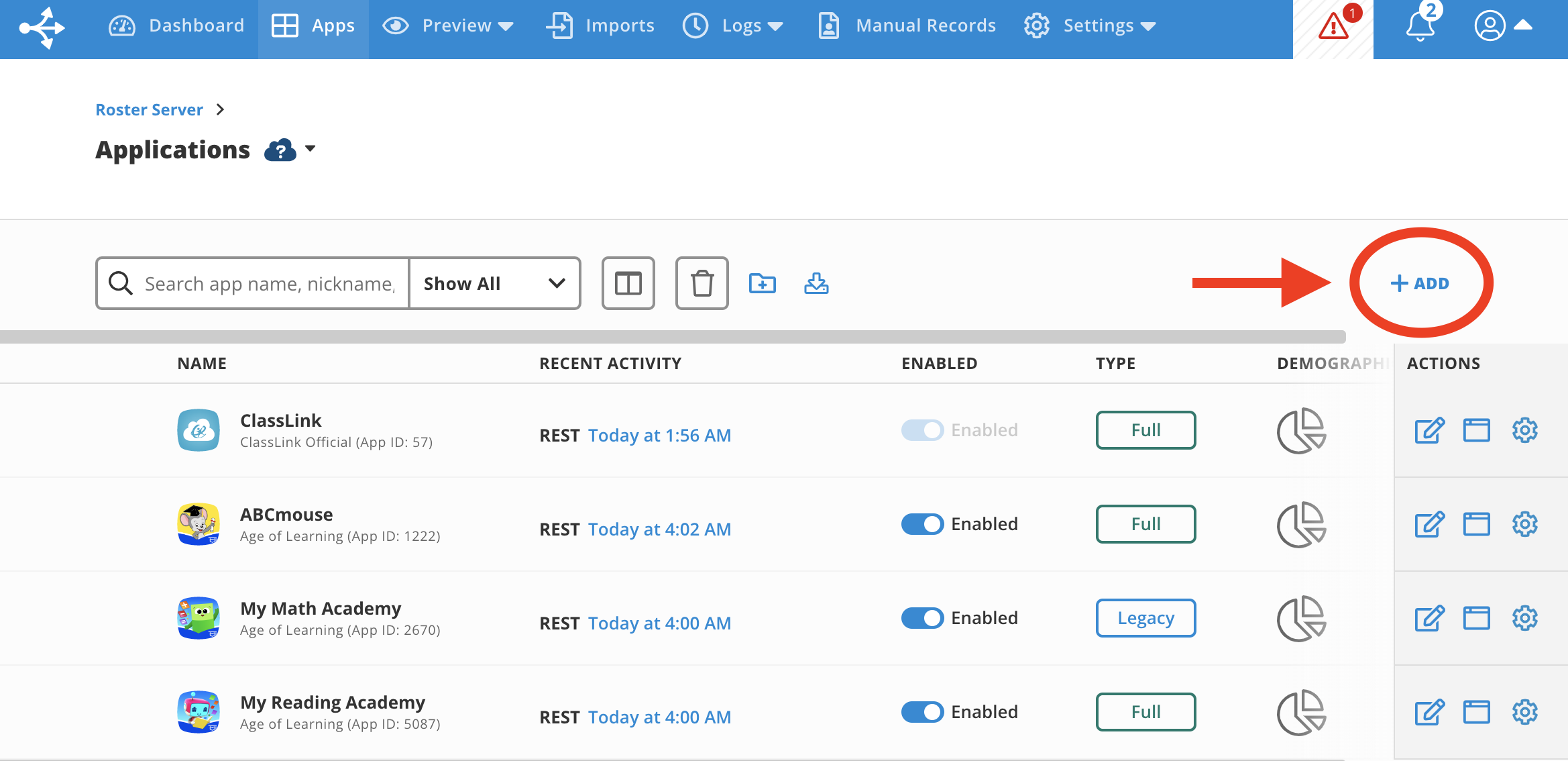Open the user account menu
The width and height of the screenshot is (1568, 761).
(x=1504, y=26)
